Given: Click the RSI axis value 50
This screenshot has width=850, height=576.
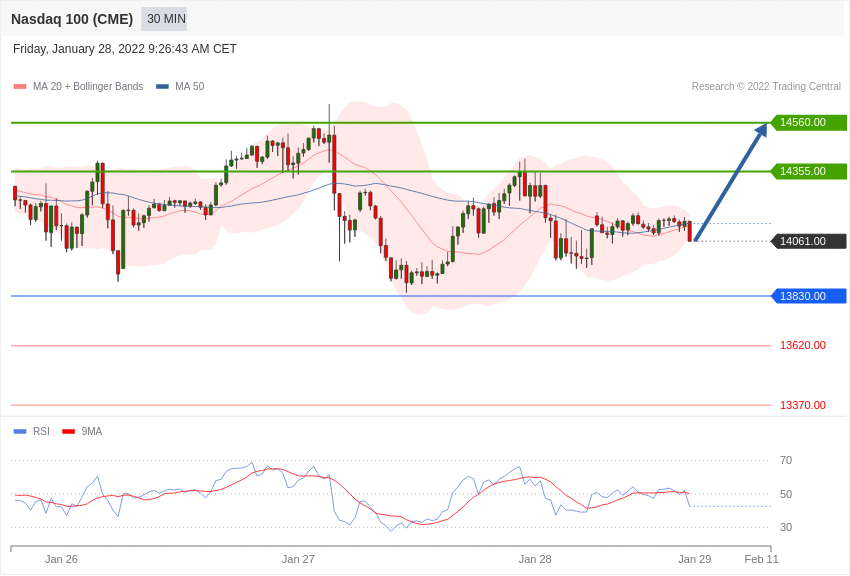Looking at the screenshot, I should [x=785, y=494].
